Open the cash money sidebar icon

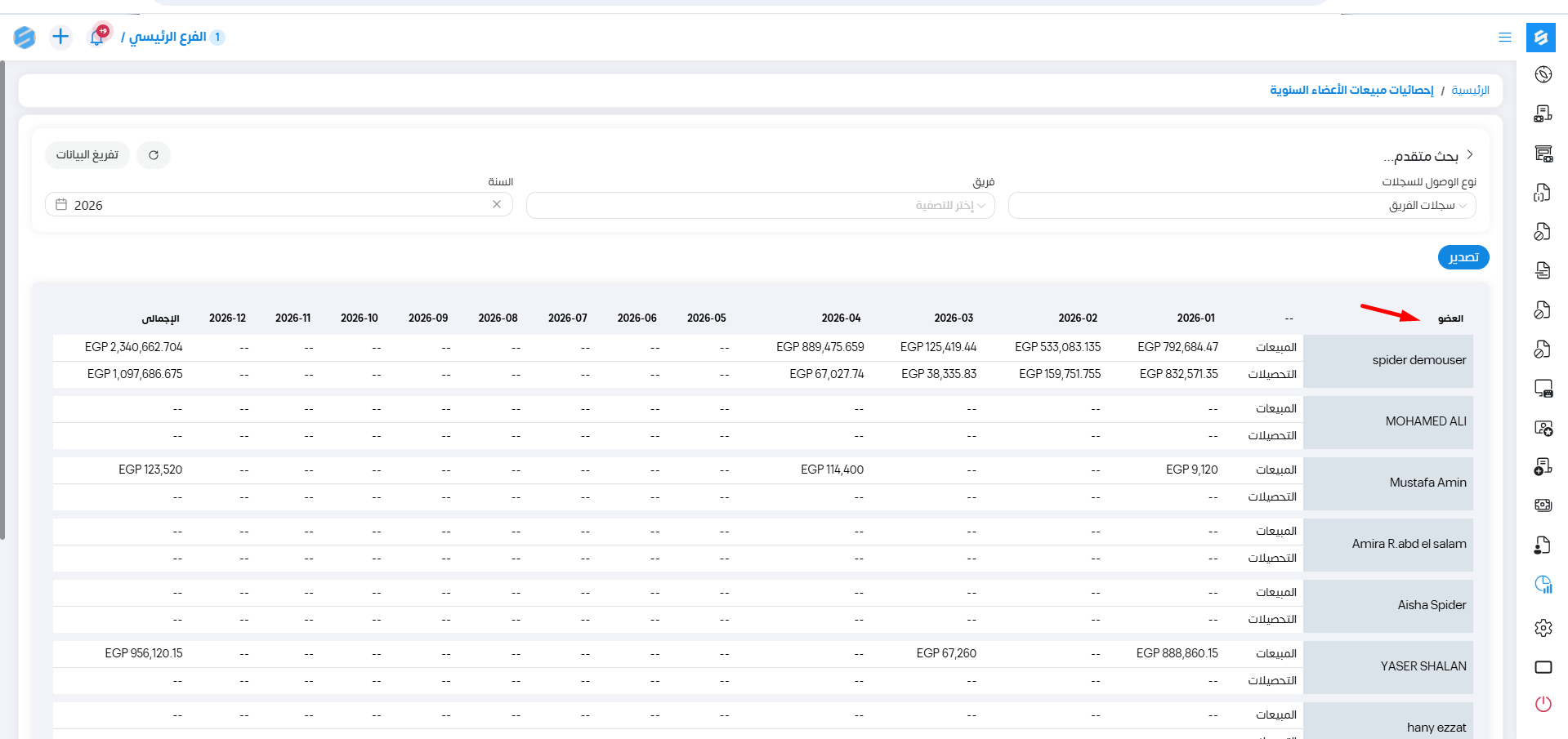point(1543,505)
